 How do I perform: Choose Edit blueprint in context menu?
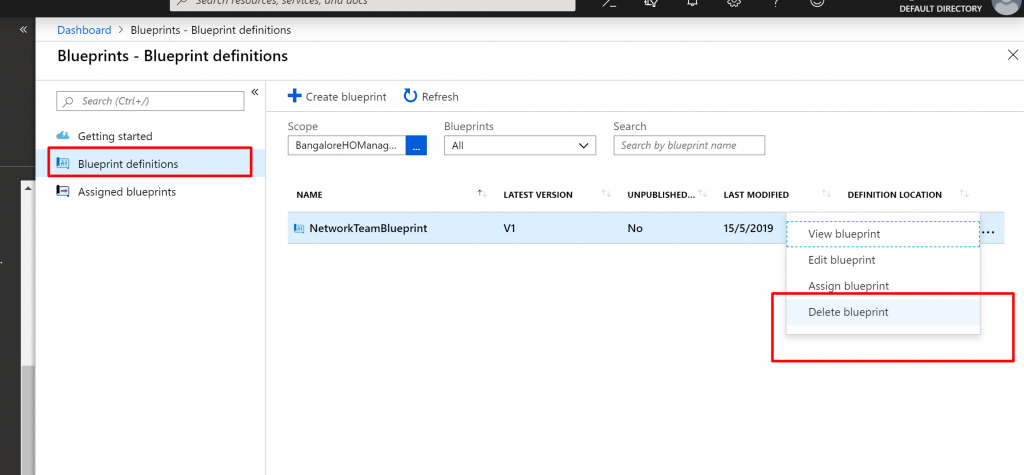(841, 260)
